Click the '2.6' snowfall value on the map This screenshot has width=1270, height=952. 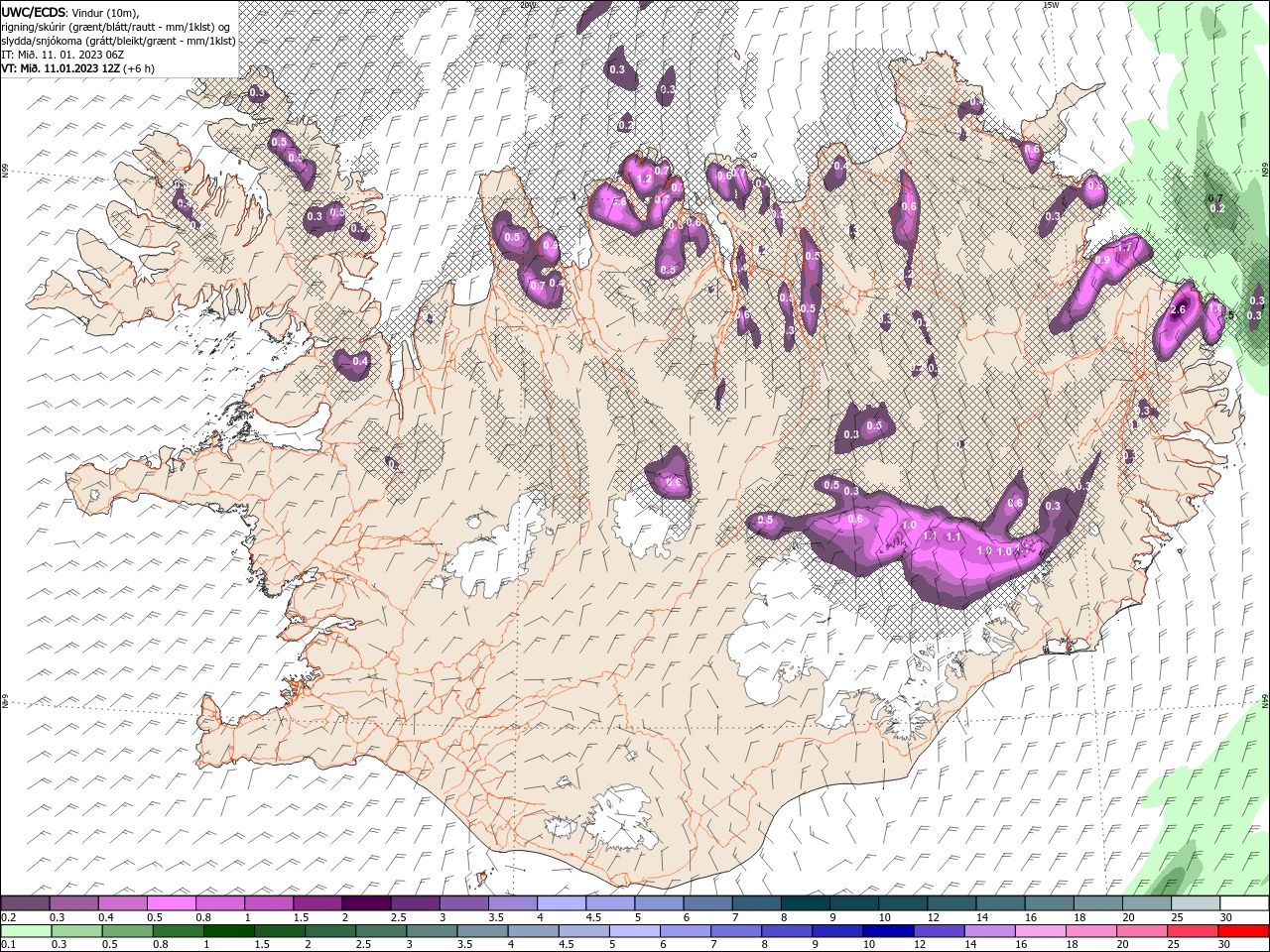(1178, 309)
